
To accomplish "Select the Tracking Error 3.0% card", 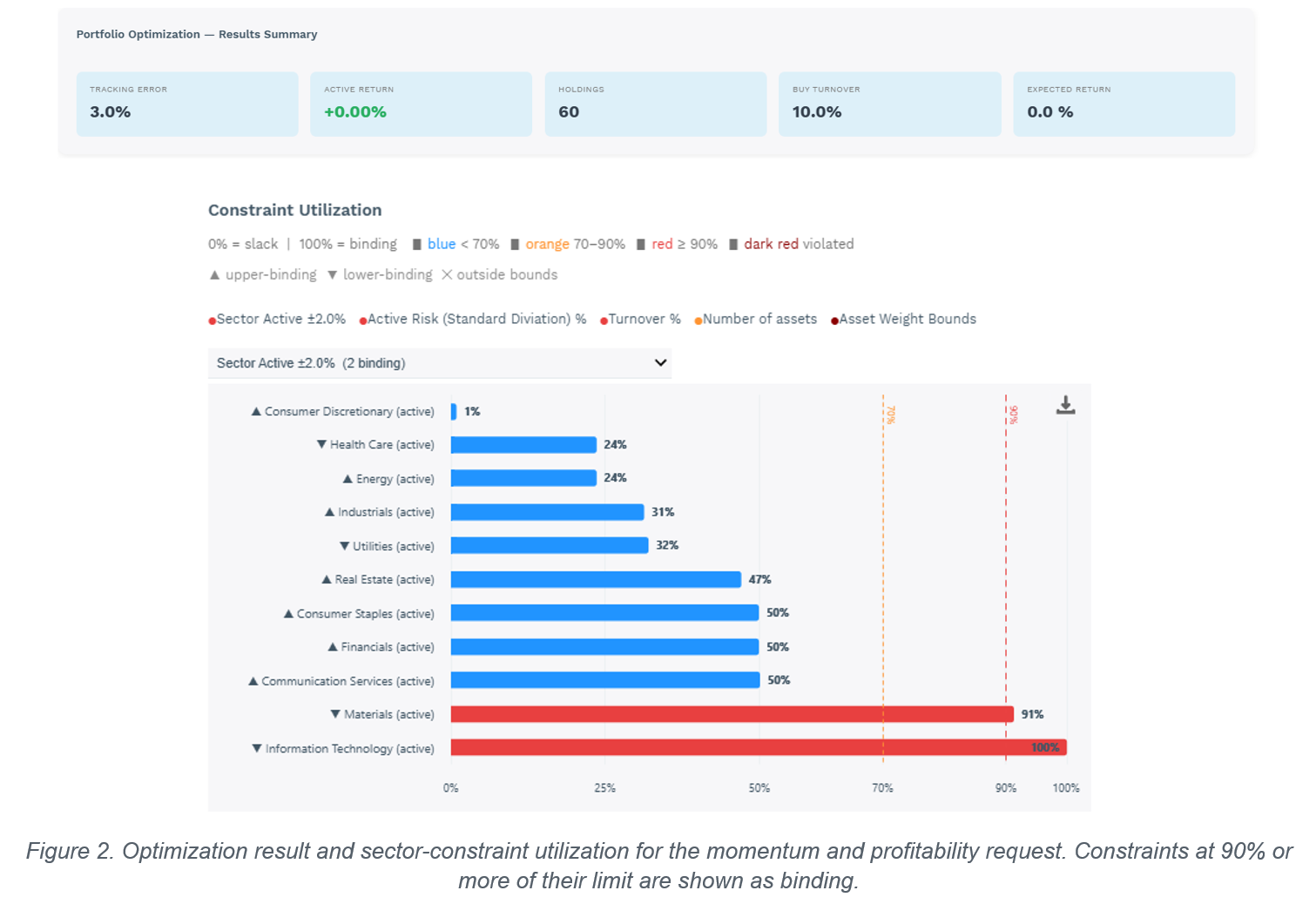I will coord(187,104).
